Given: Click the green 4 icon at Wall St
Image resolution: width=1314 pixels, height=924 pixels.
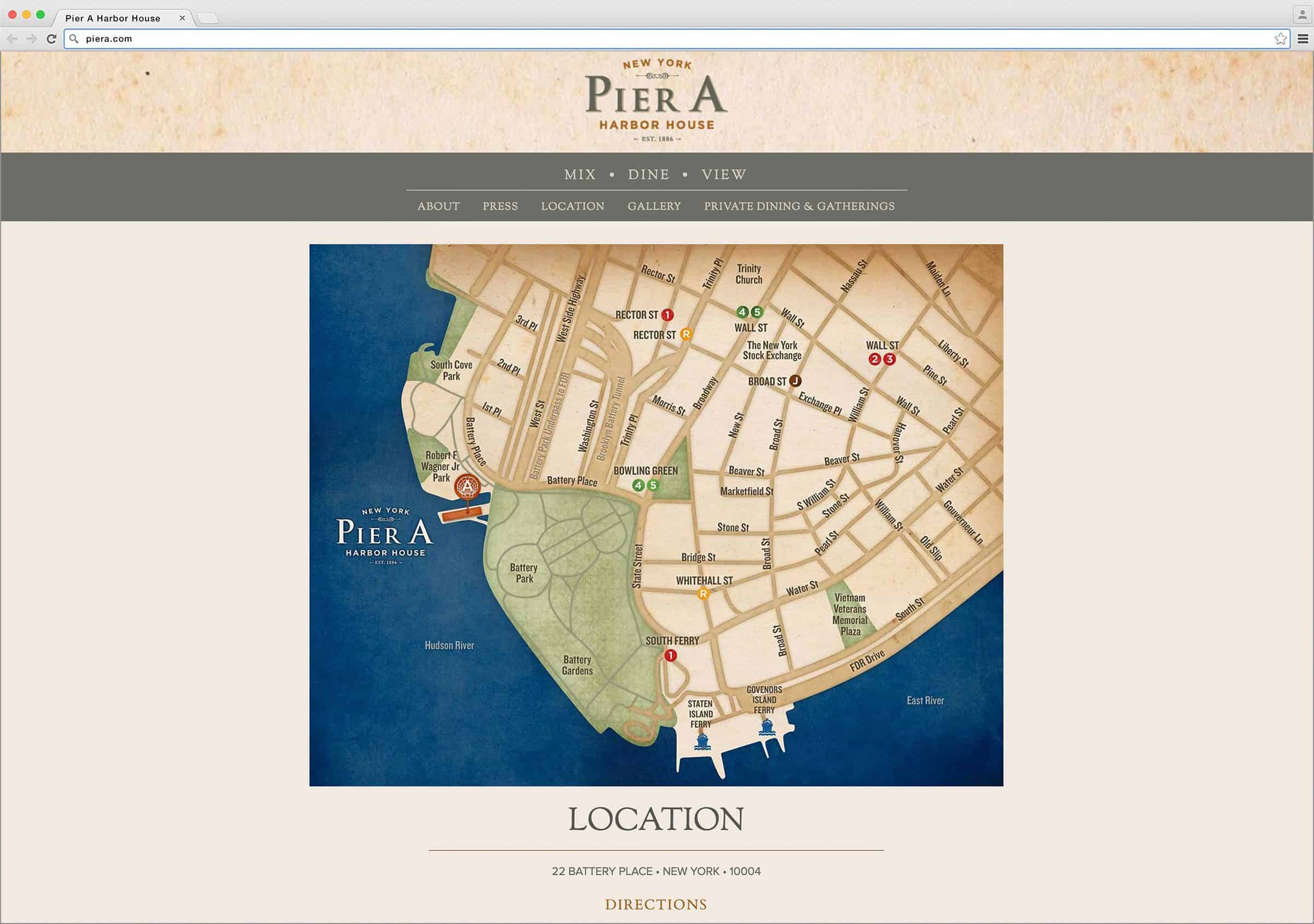Looking at the screenshot, I should click(x=742, y=312).
